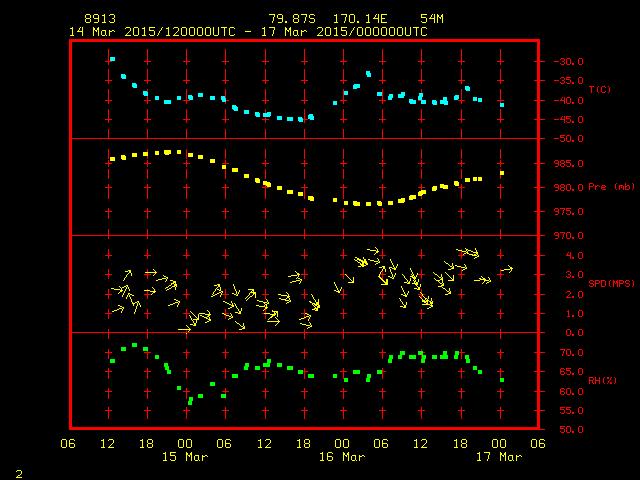Click the 16 Mar date label
This screenshot has width=640, height=480.
click(x=342, y=457)
